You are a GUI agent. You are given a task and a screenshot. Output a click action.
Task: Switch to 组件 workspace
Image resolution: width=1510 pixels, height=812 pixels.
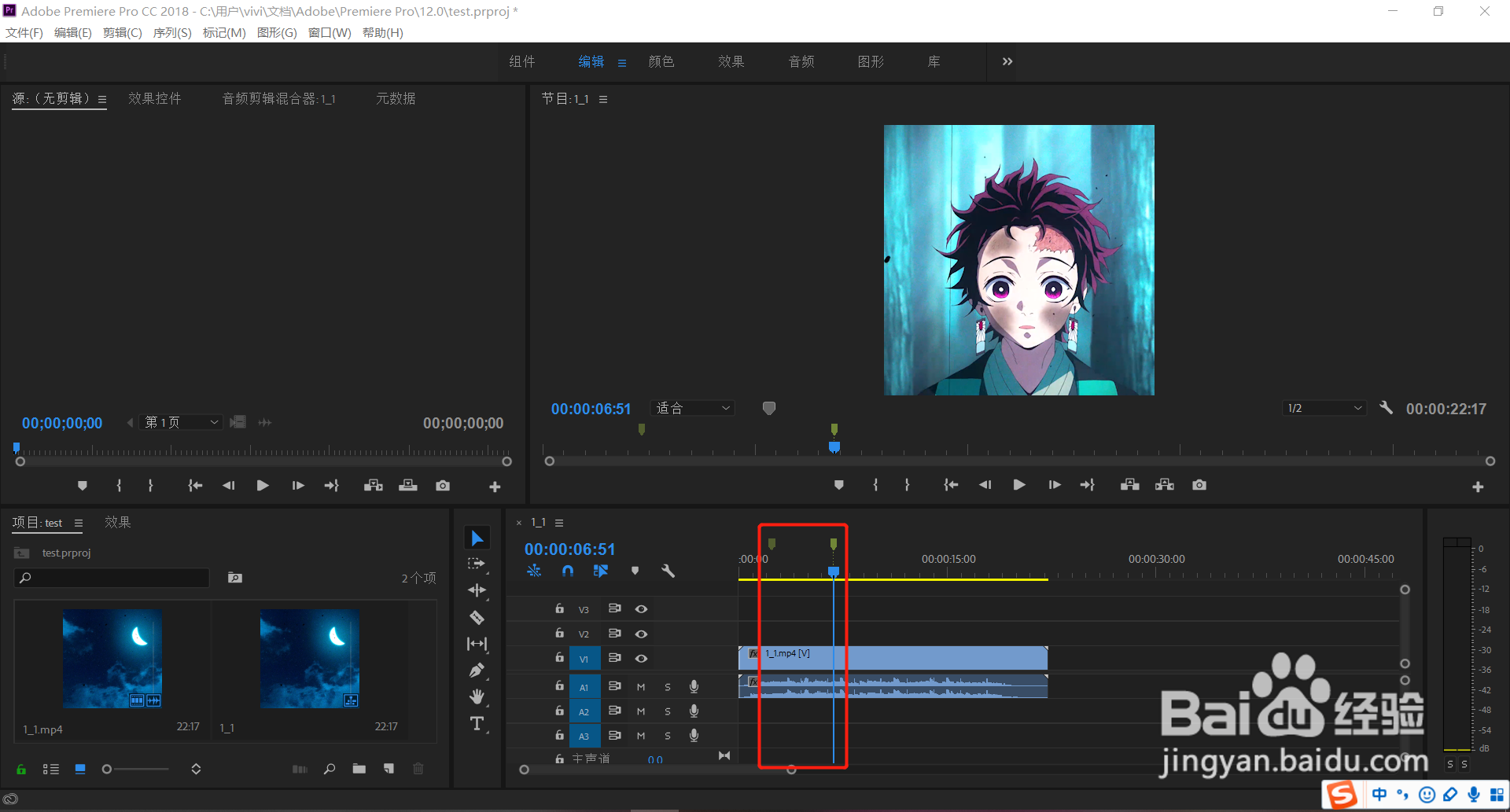point(521,61)
